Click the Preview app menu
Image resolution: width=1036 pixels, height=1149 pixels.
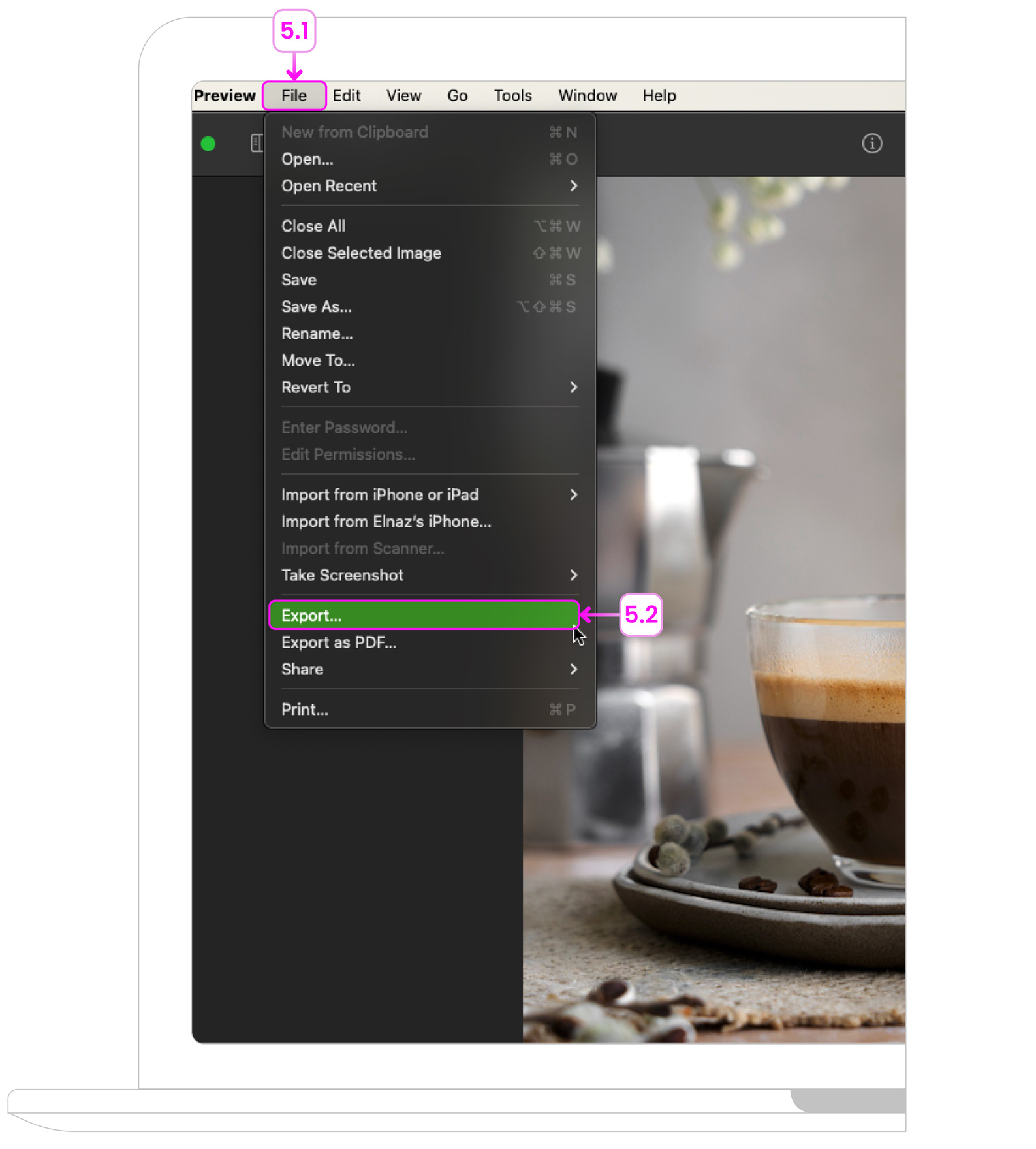click(x=225, y=96)
